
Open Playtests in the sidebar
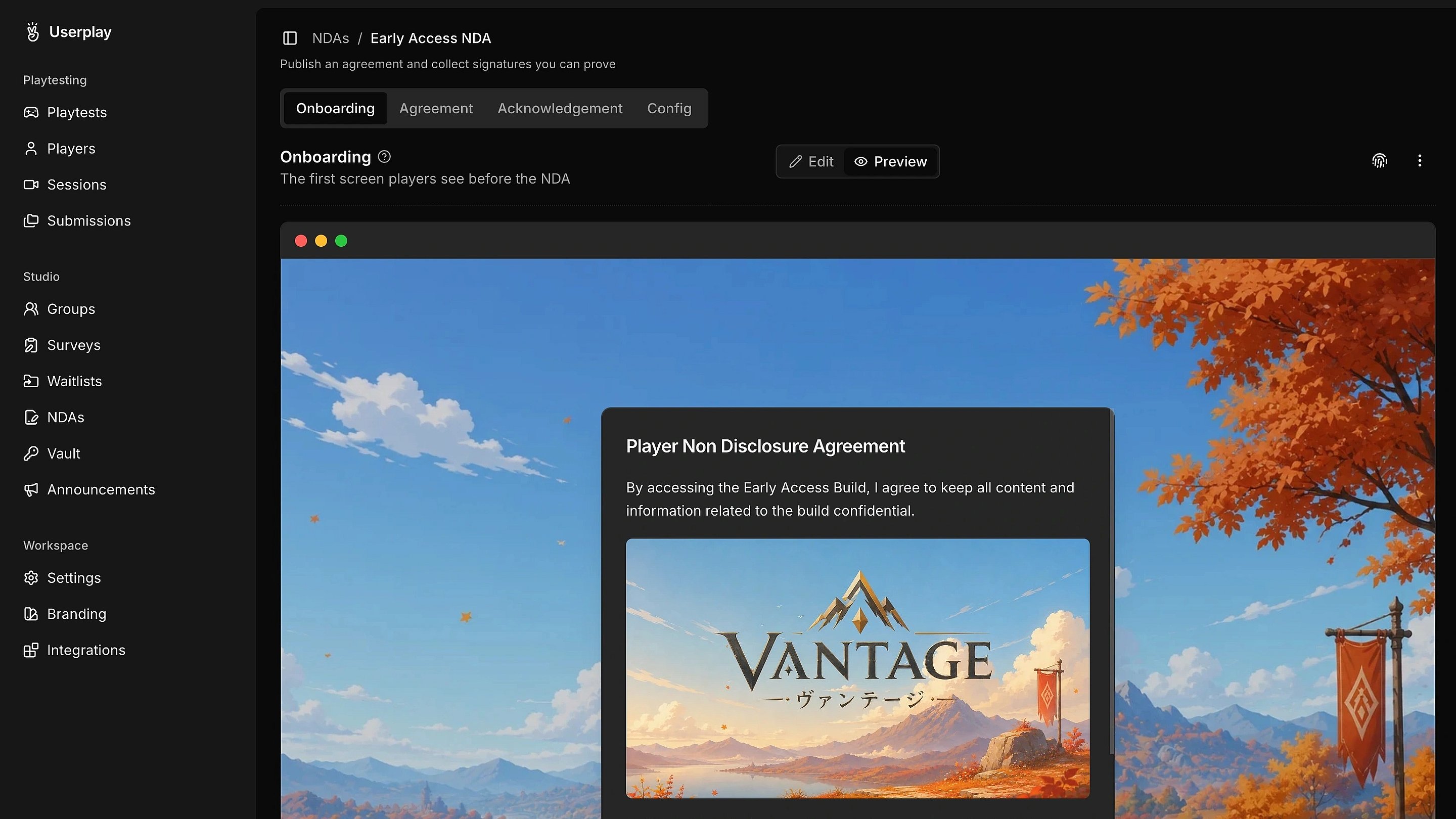tap(77, 112)
